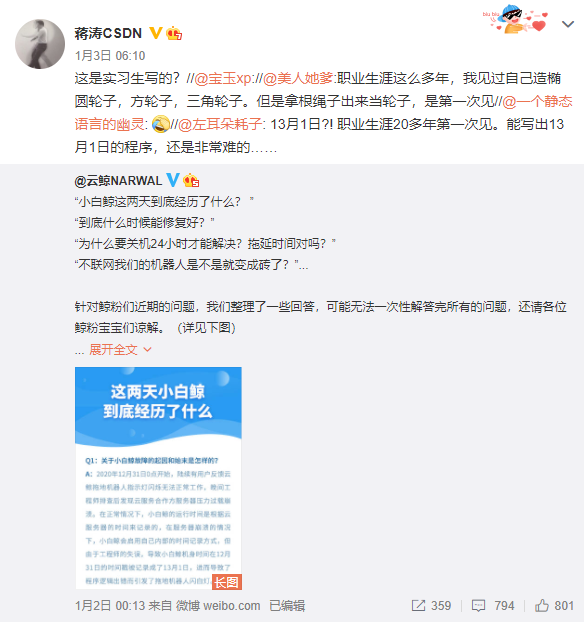Click the crown badge beside 云鲸NARWAL
Screen dimensions: 584x622
click(x=191, y=180)
